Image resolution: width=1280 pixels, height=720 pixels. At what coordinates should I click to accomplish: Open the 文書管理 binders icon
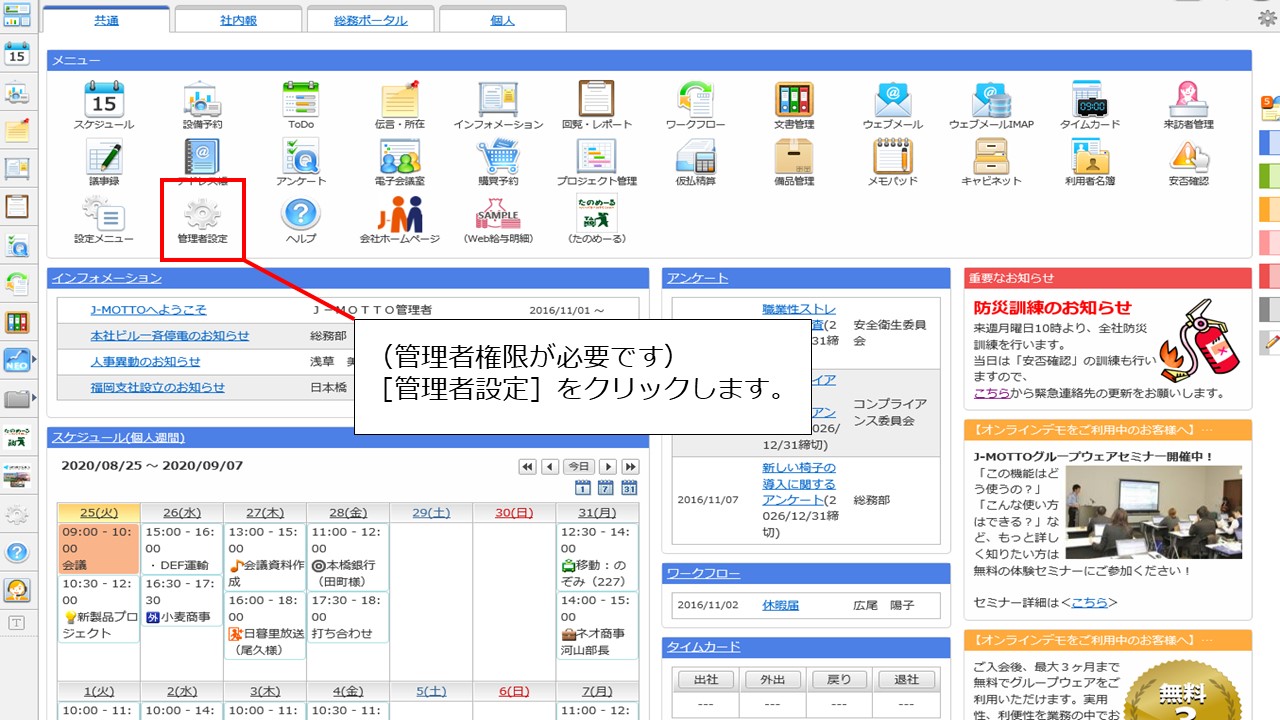point(794,99)
